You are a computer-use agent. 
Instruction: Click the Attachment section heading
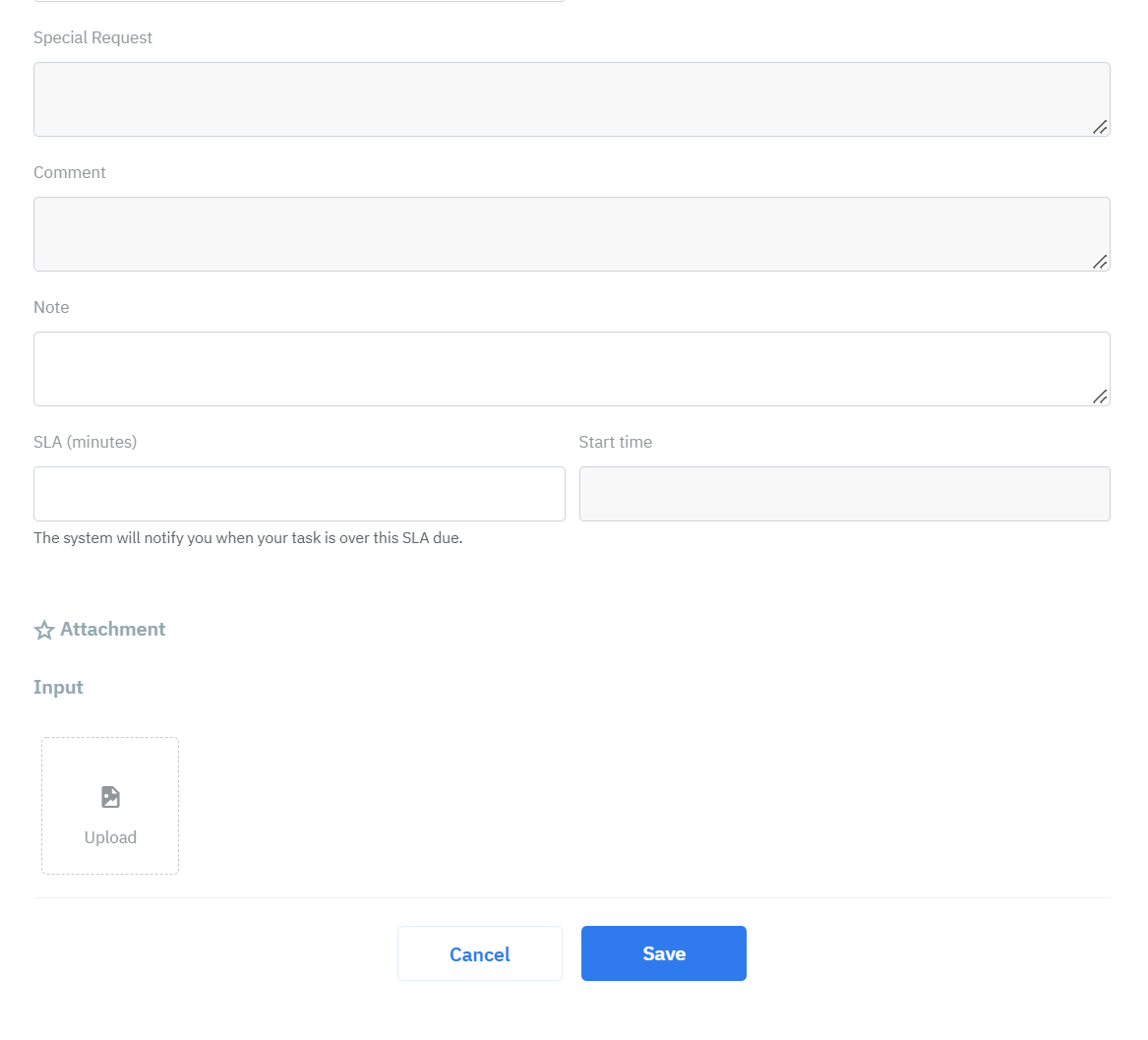tap(113, 629)
